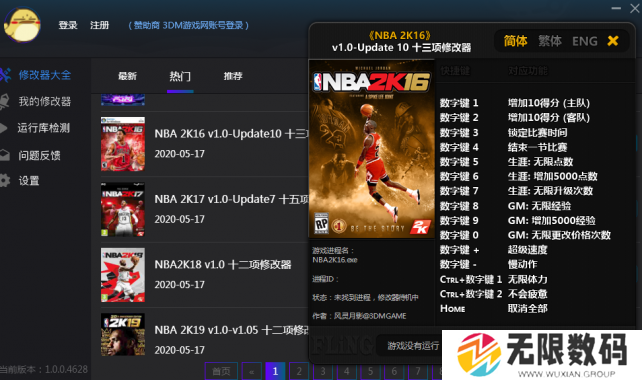Close the trainer panel with yellow X
The height and width of the screenshot is (380, 642).
coord(613,41)
